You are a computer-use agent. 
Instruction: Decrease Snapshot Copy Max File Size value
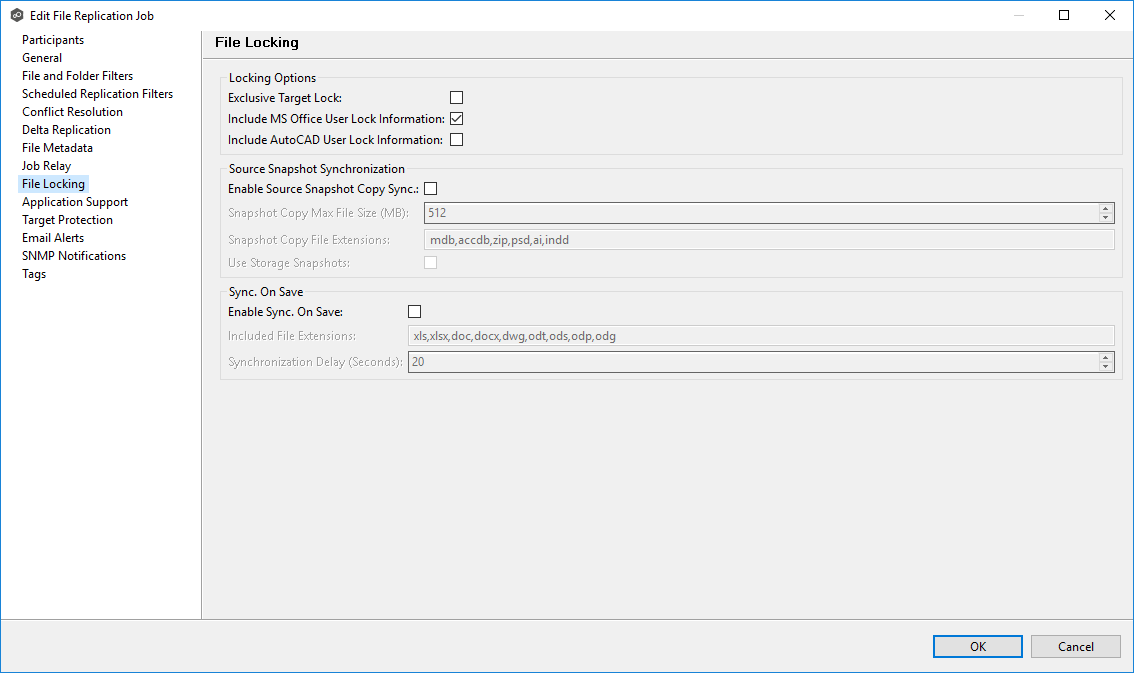point(1106,217)
